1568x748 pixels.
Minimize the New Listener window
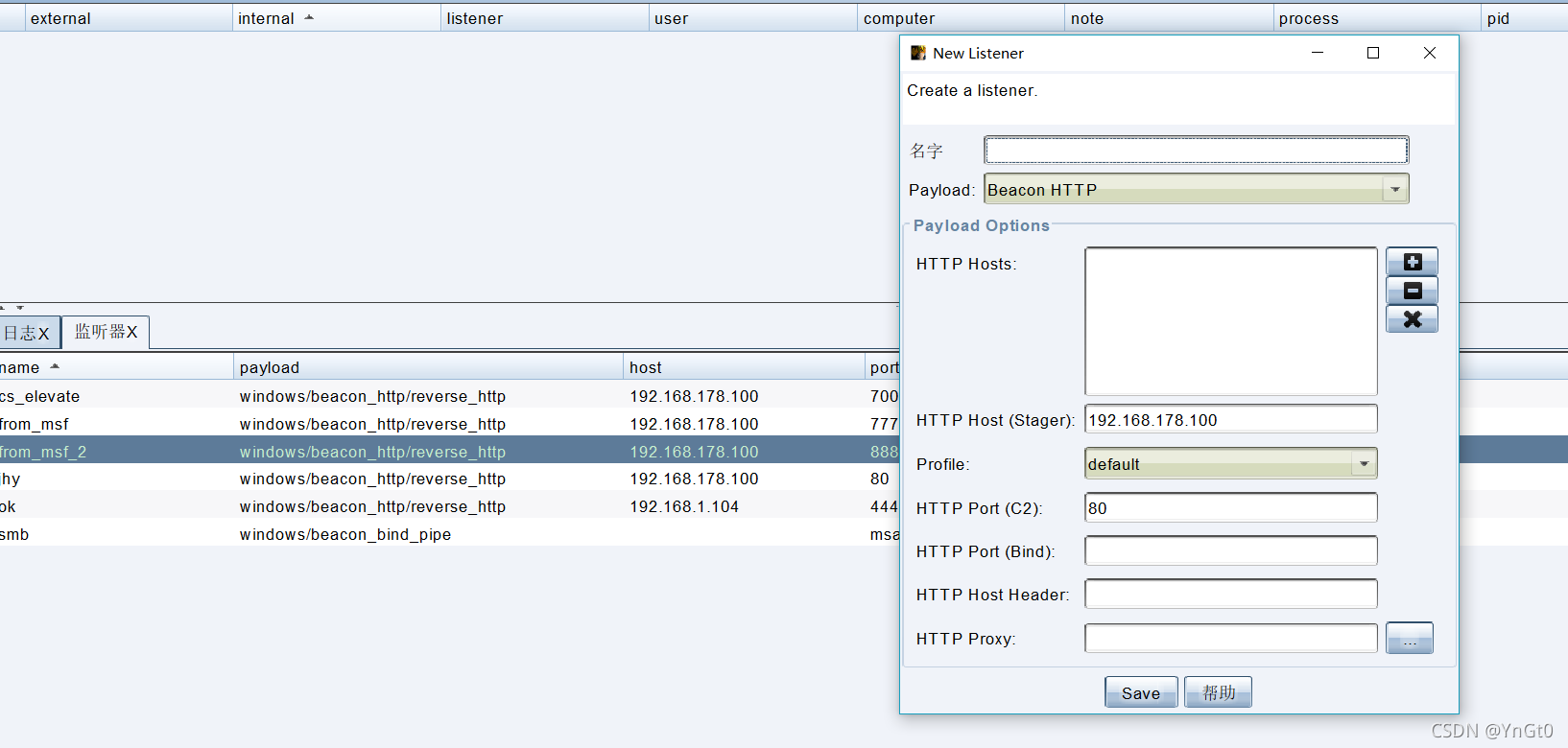1318,53
